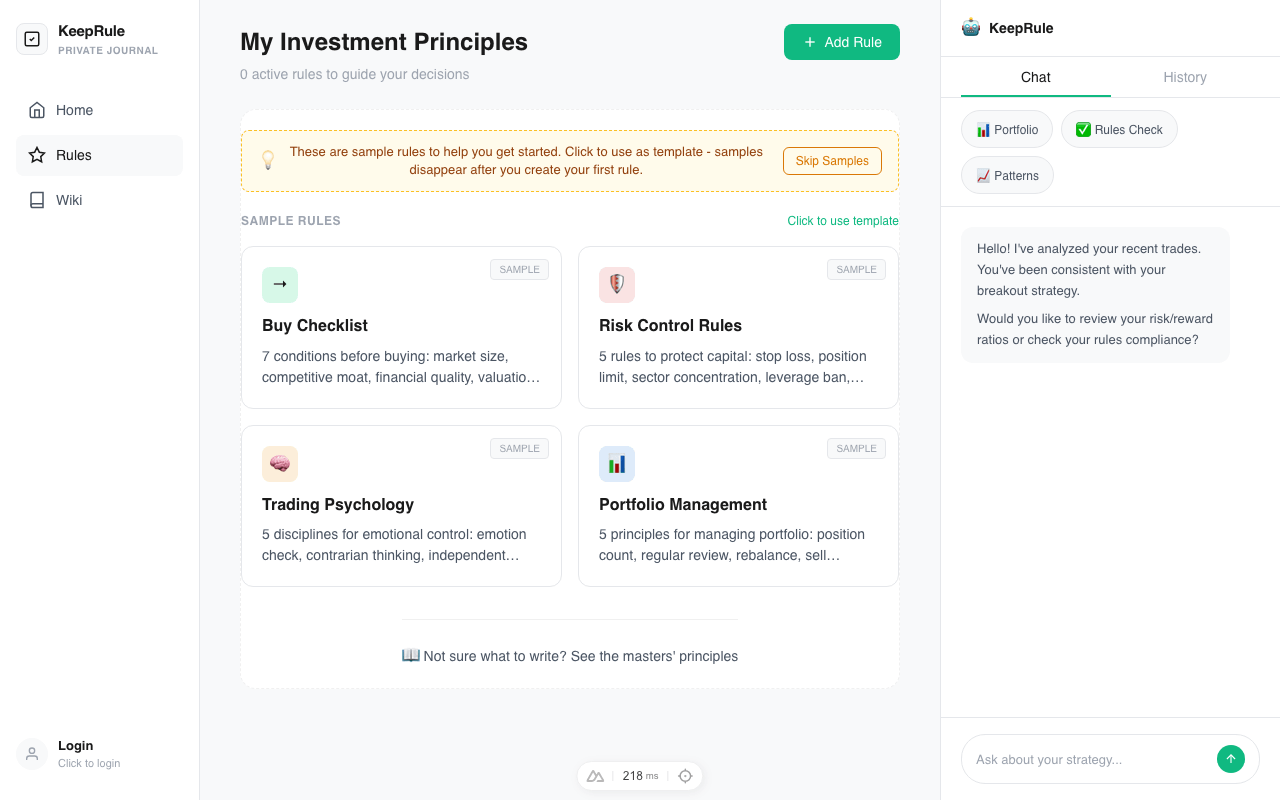Screen dimensions: 1280x800
Task: Click the mountain icon in the status bar
Action: coord(595,775)
